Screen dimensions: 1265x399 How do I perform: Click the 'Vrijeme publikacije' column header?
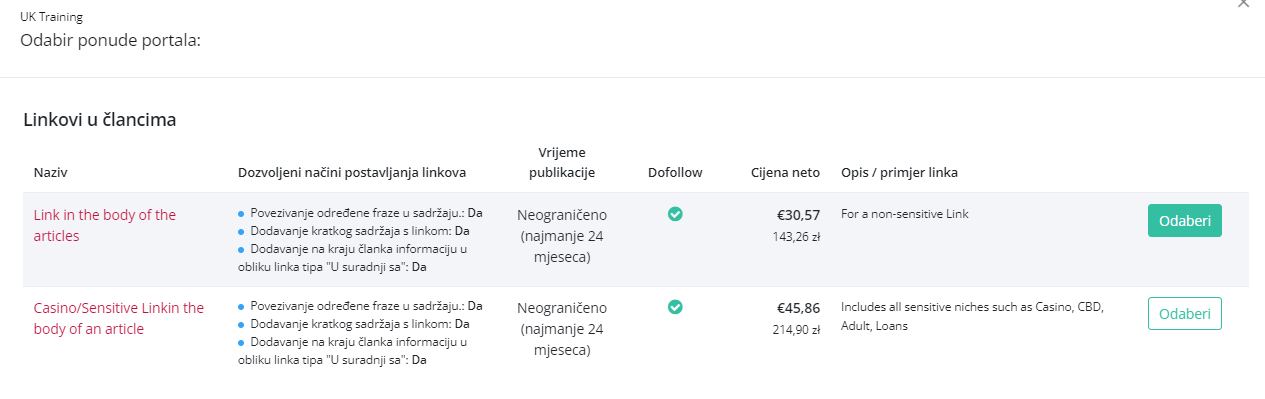click(x=562, y=162)
